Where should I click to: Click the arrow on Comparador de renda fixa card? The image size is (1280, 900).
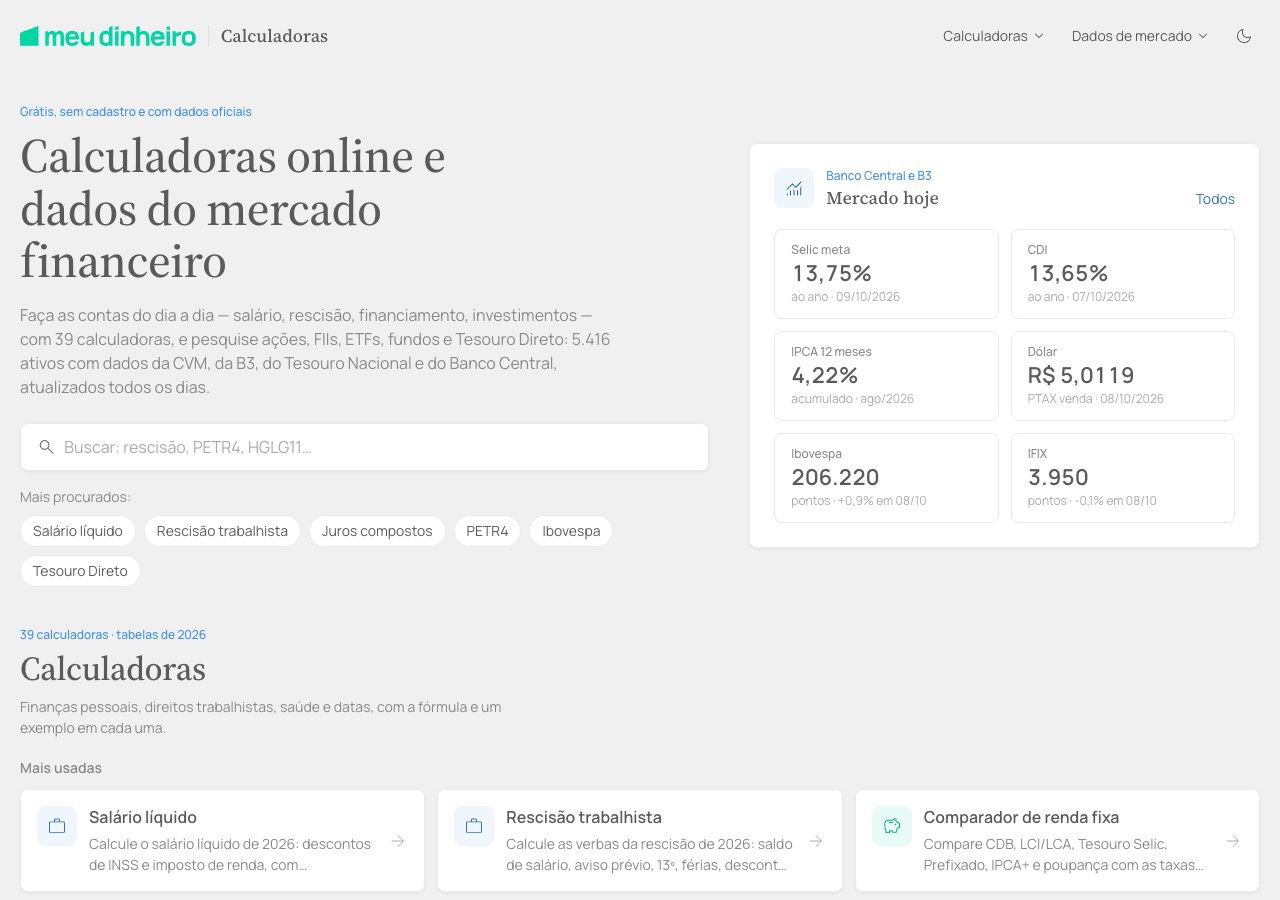(x=1233, y=841)
